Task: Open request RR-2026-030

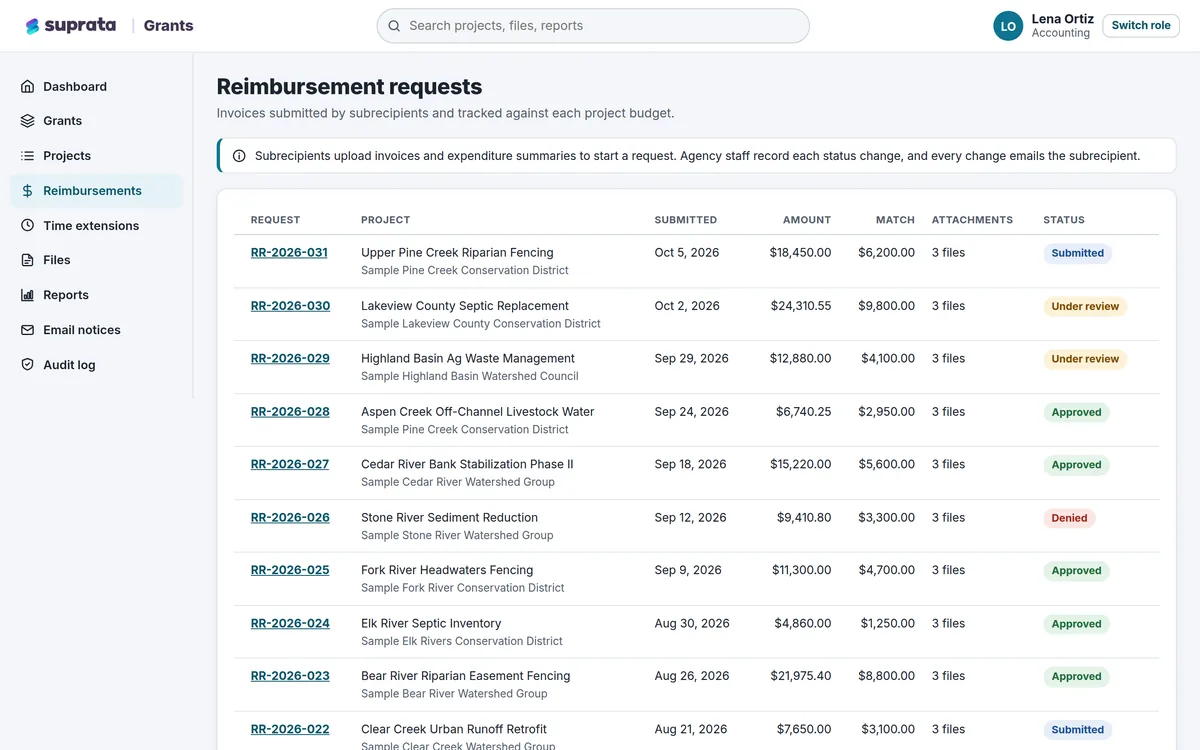Action: 290,306
